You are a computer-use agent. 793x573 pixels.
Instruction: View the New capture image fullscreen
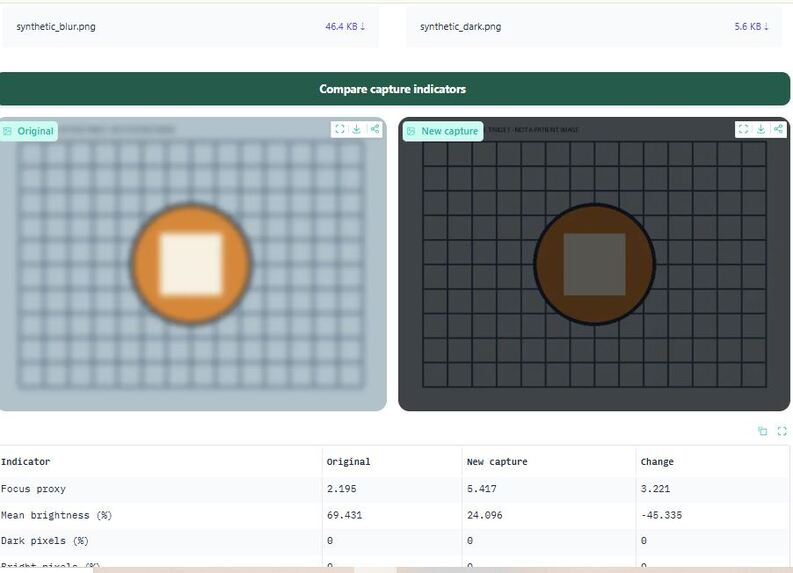[x=743, y=129]
